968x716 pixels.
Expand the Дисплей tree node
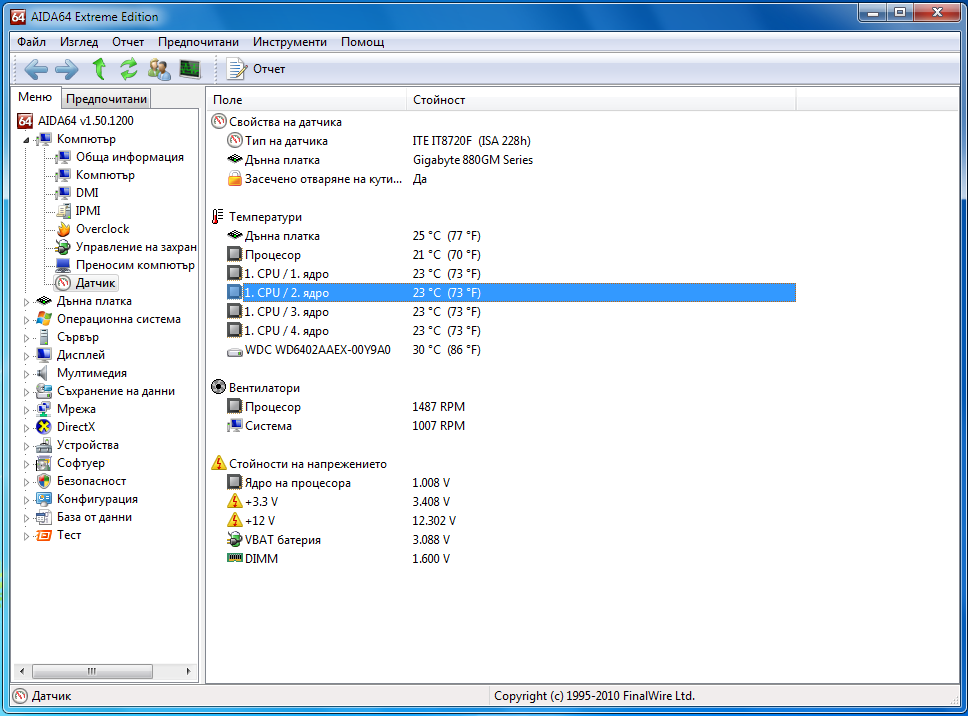(27, 356)
